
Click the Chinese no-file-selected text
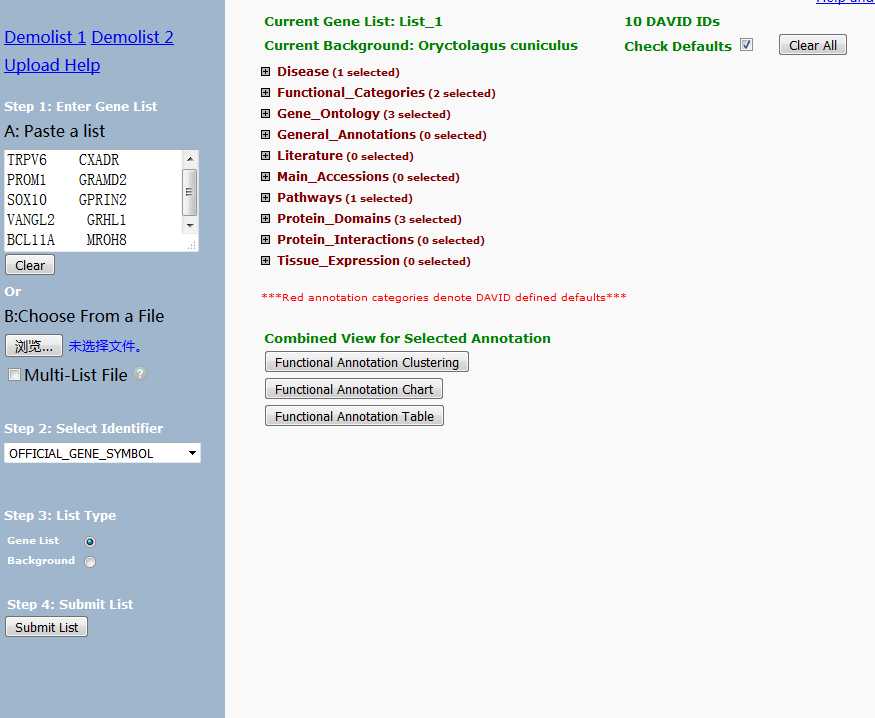point(105,346)
